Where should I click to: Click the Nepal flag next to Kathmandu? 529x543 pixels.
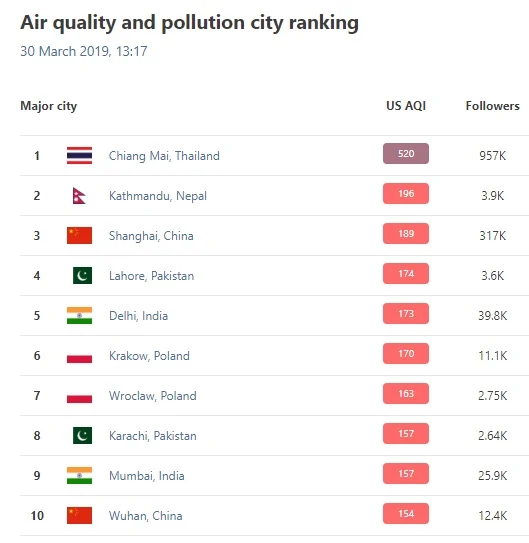pyautogui.click(x=79, y=196)
